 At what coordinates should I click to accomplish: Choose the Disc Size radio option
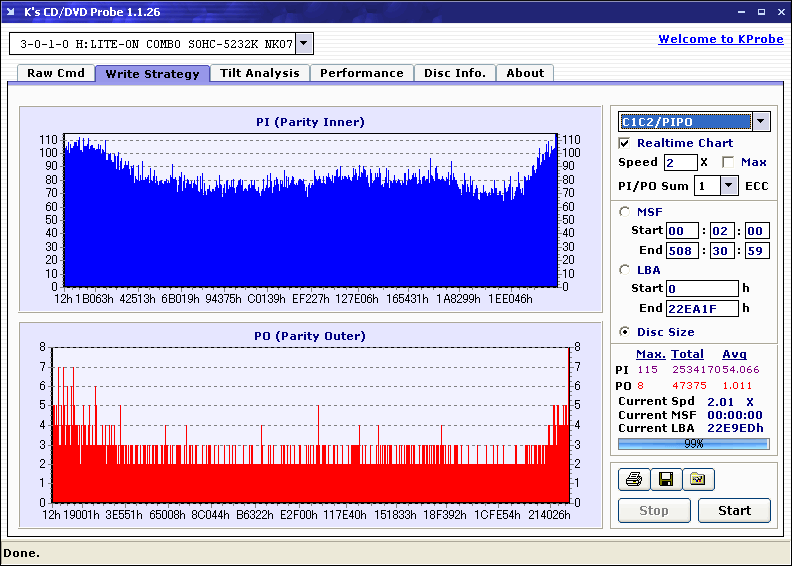tap(626, 332)
